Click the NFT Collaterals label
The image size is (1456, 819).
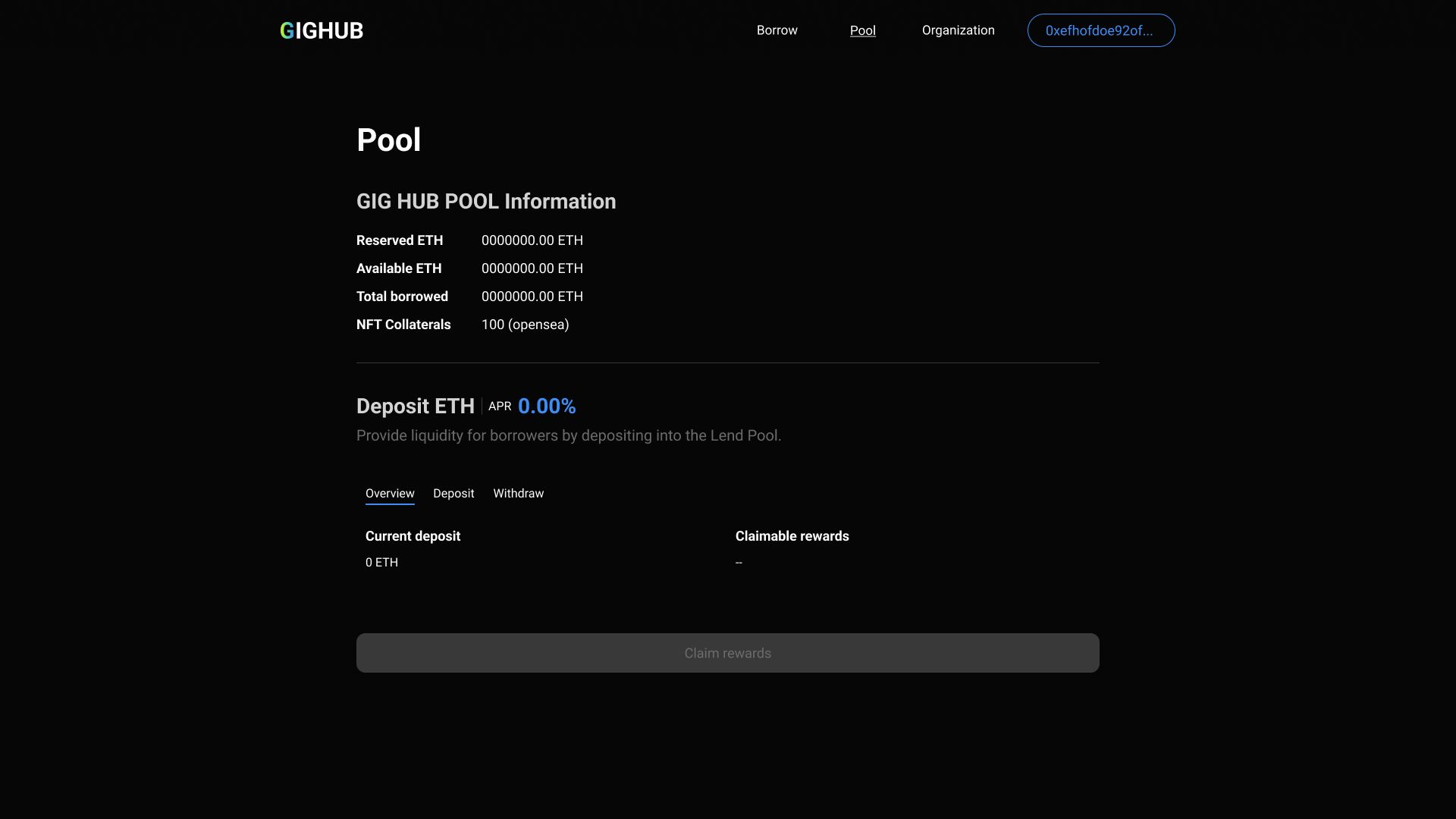(x=403, y=325)
